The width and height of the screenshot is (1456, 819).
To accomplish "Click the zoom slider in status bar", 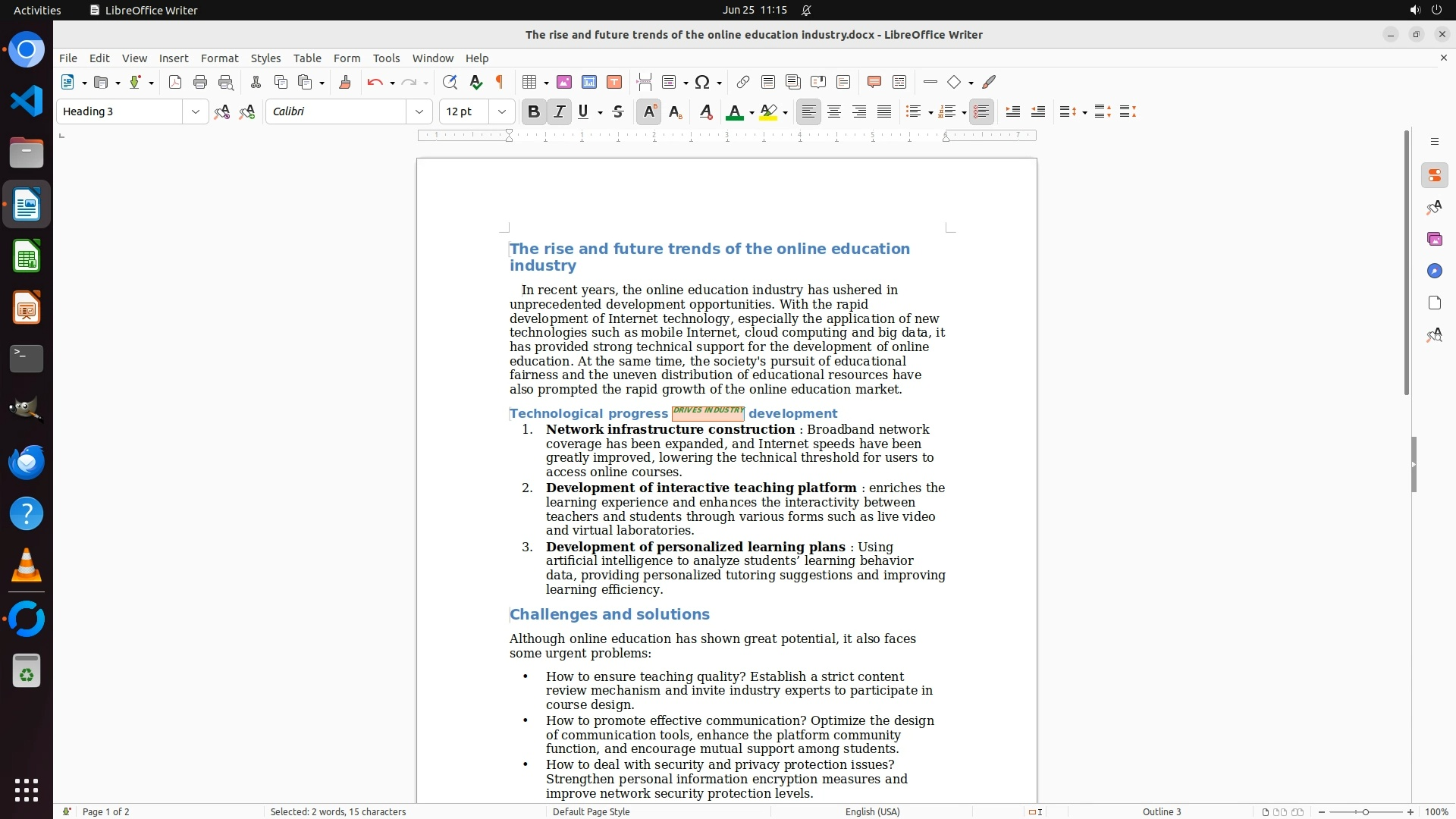I will click(1365, 811).
